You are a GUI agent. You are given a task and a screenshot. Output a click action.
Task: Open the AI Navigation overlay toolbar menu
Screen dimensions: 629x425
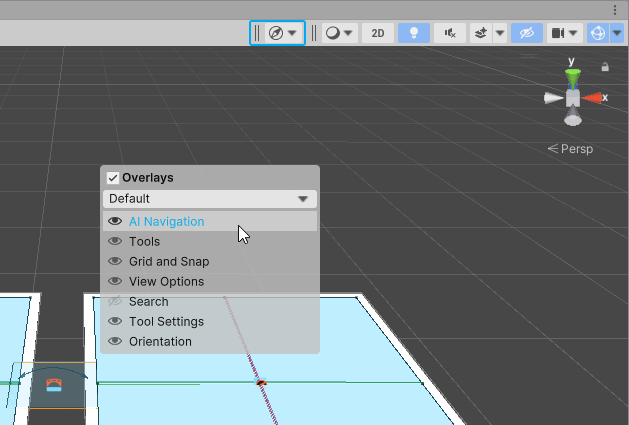pyautogui.click(x=282, y=33)
